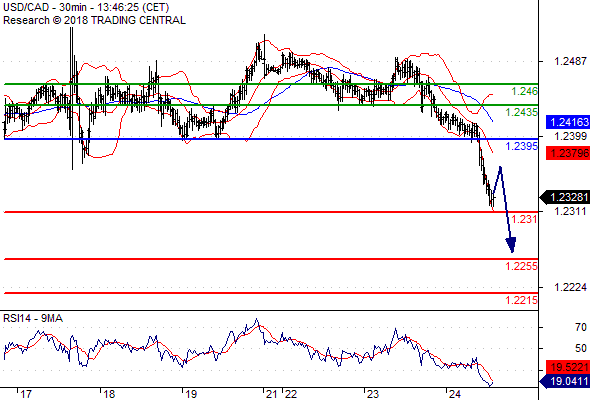The width and height of the screenshot is (590, 400).
Task: Click the red 19.5221 RSI value tag
Action: [x=568, y=367]
